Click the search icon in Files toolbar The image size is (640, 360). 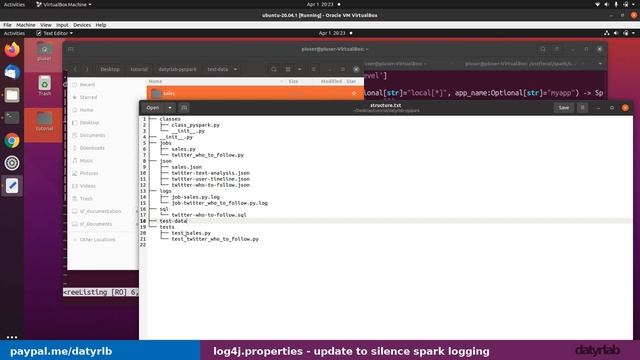274,69
